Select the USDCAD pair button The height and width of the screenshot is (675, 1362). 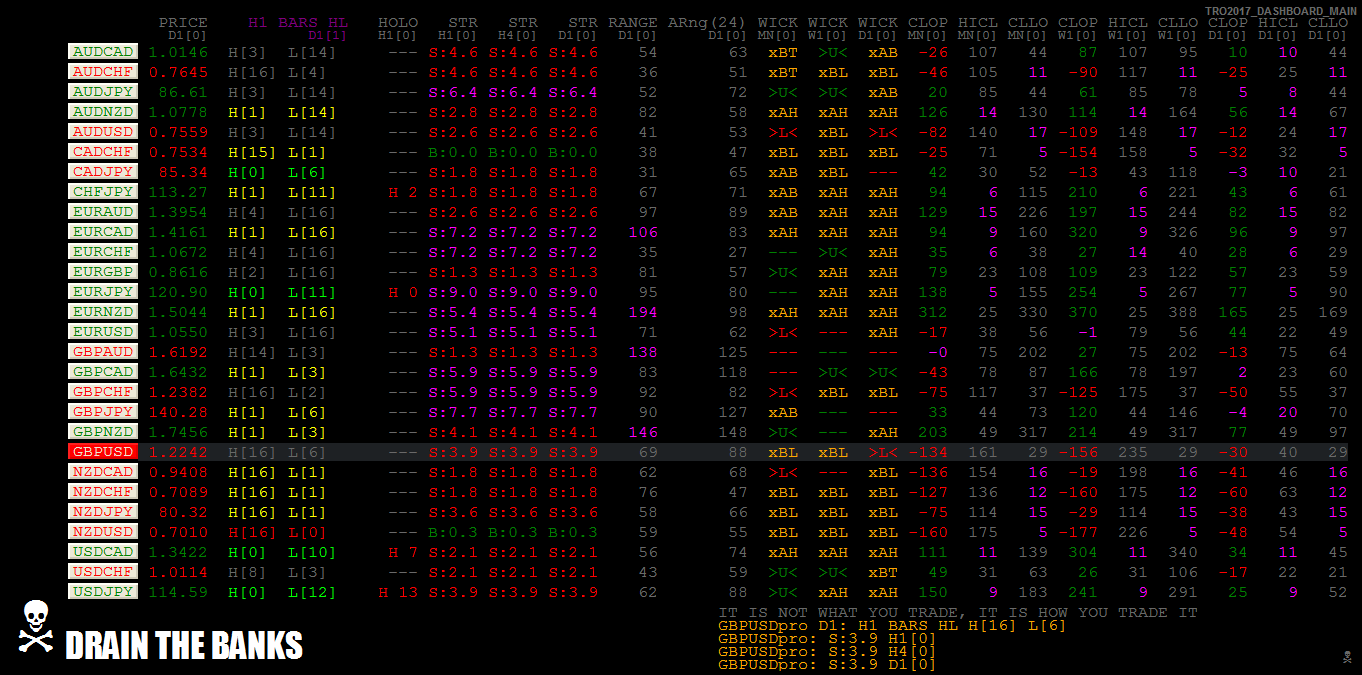point(102,552)
